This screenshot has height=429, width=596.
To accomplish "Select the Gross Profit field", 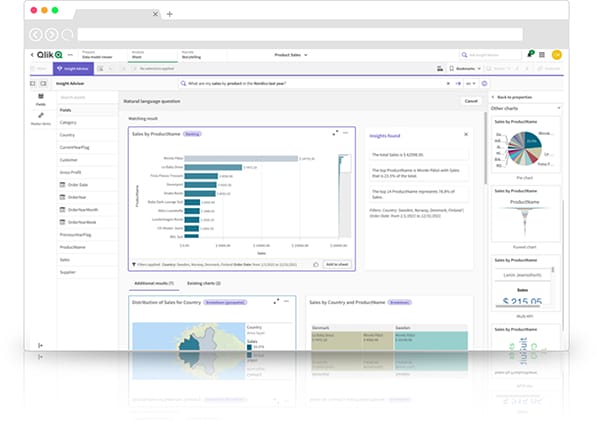I will [87, 172].
